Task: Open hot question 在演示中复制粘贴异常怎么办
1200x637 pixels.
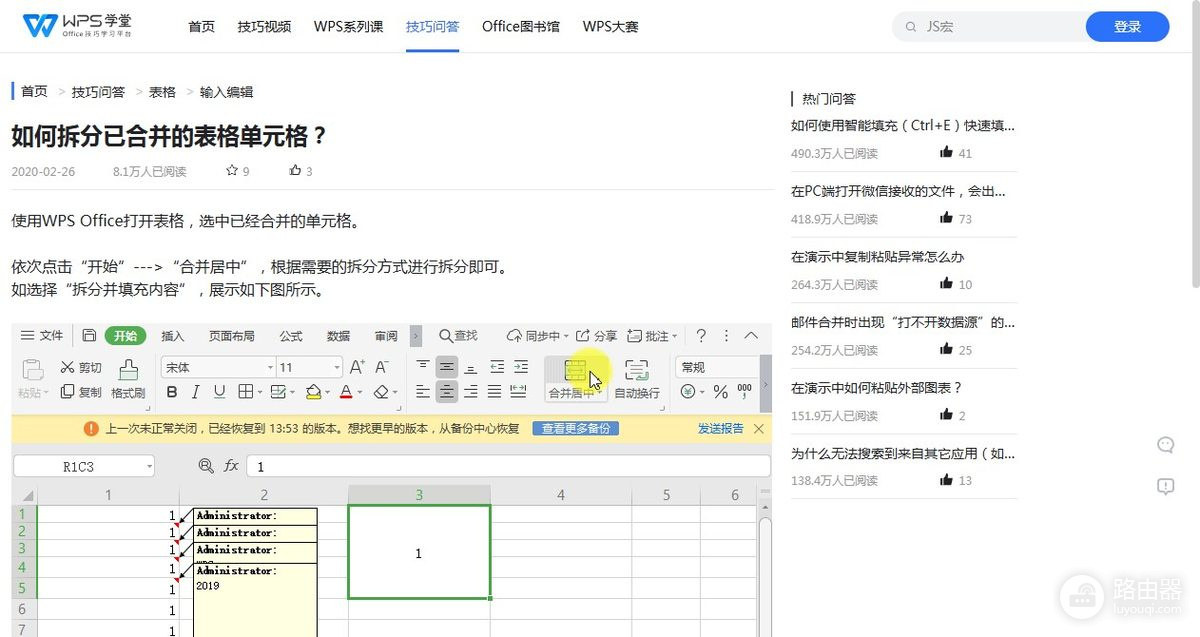Action: coord(877,256)
